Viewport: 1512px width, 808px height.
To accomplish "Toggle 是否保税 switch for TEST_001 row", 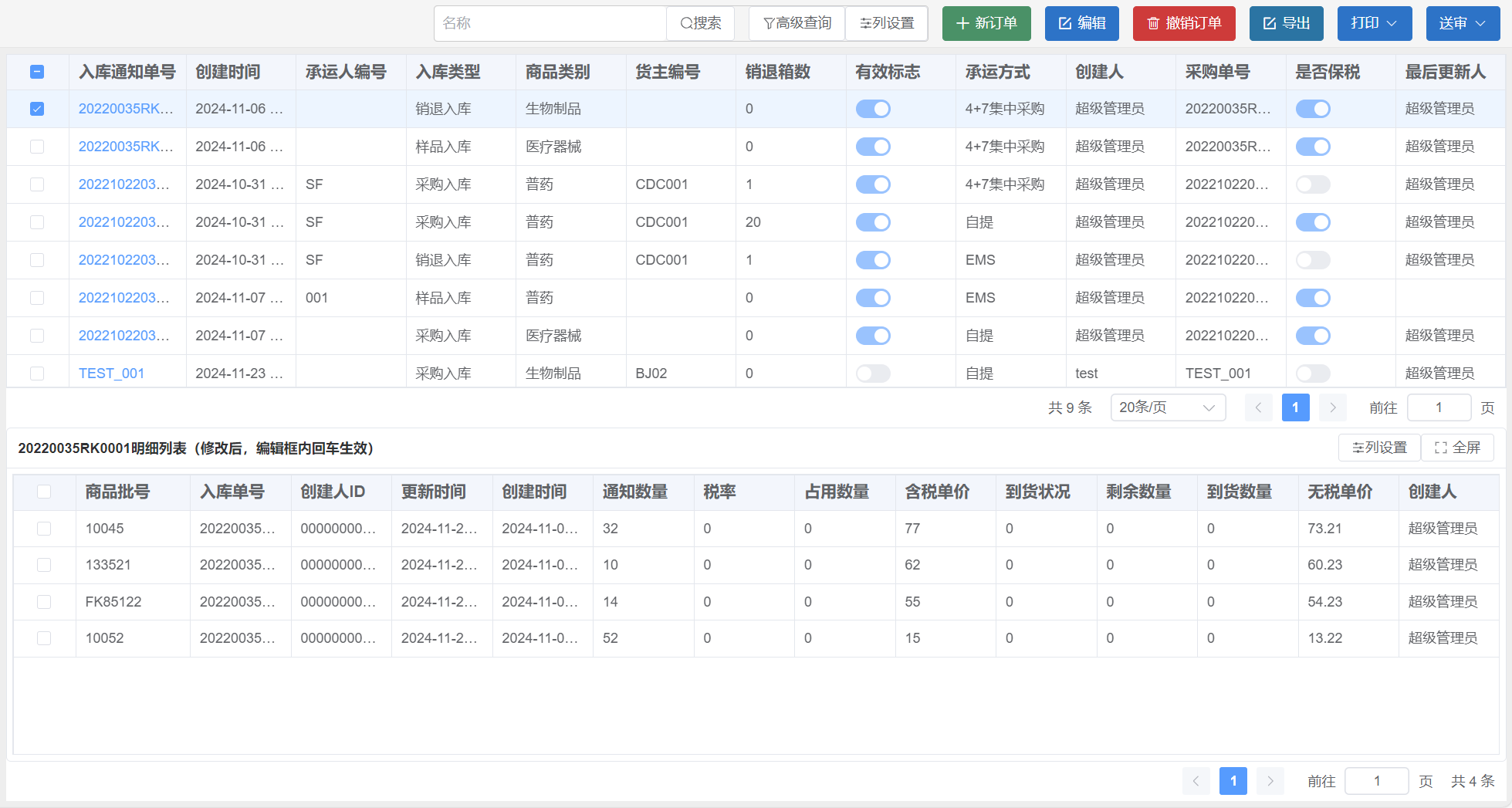I will [x=1313, y=374].
